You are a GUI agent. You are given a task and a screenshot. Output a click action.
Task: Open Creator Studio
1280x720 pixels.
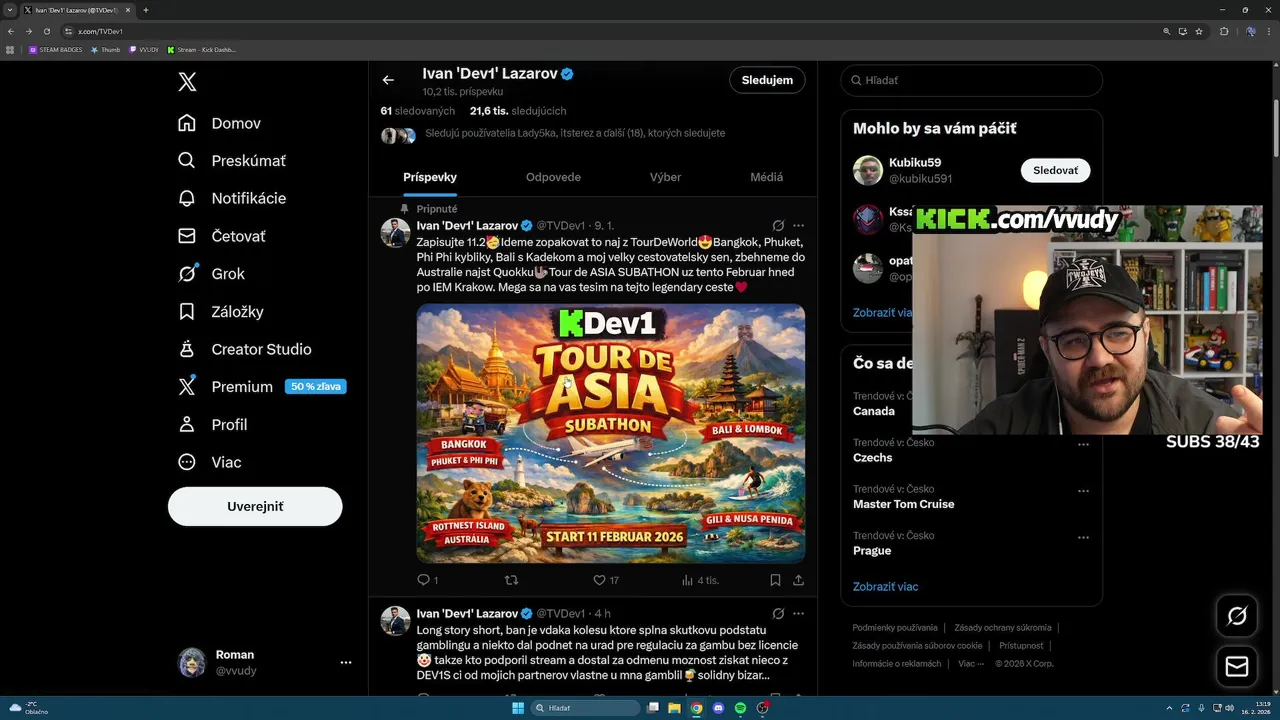point(245,349)
